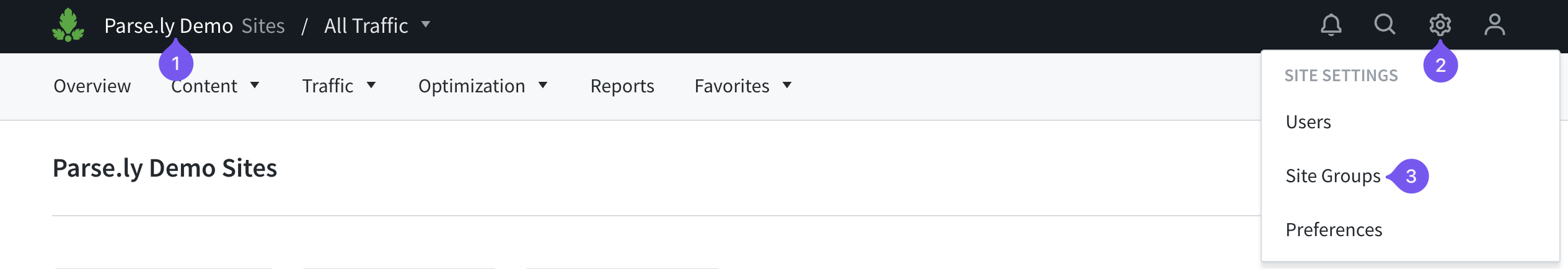
Task: Click the settings gear icon
Action: (1440, 25)
